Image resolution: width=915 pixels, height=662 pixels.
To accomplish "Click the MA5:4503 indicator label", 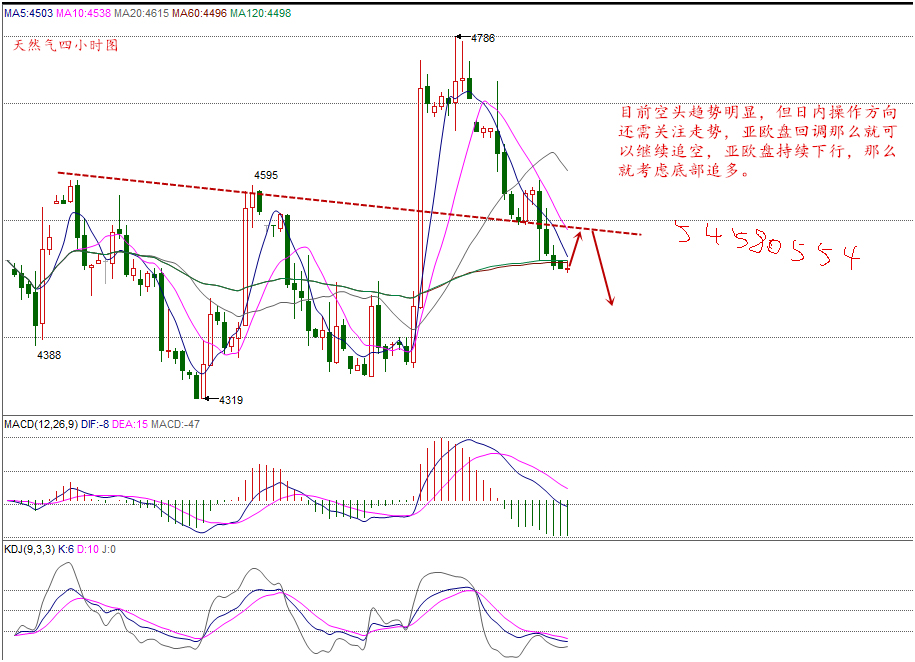I will click(27, 13).
